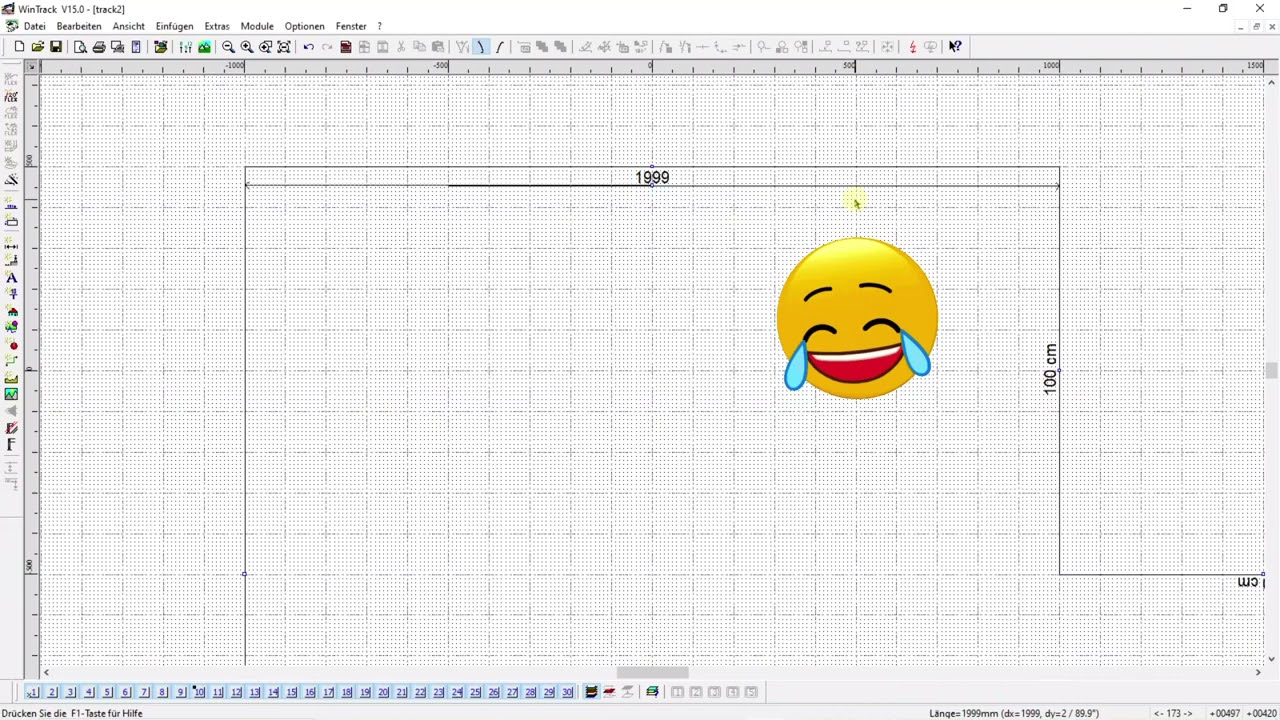The width and height of the screenshot is (1280, 720).
Task: Select the 'F' tool in left toolbar
Action: (12, 445)
